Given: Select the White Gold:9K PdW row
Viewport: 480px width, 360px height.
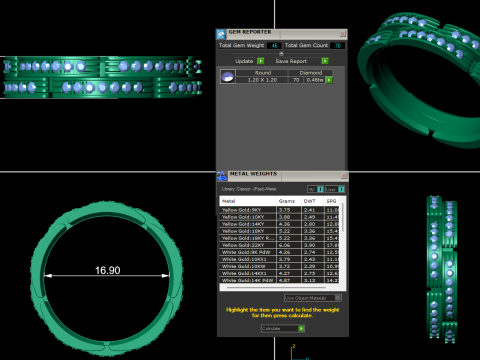Looking at the screenshot, I should (x=279, y=252).
